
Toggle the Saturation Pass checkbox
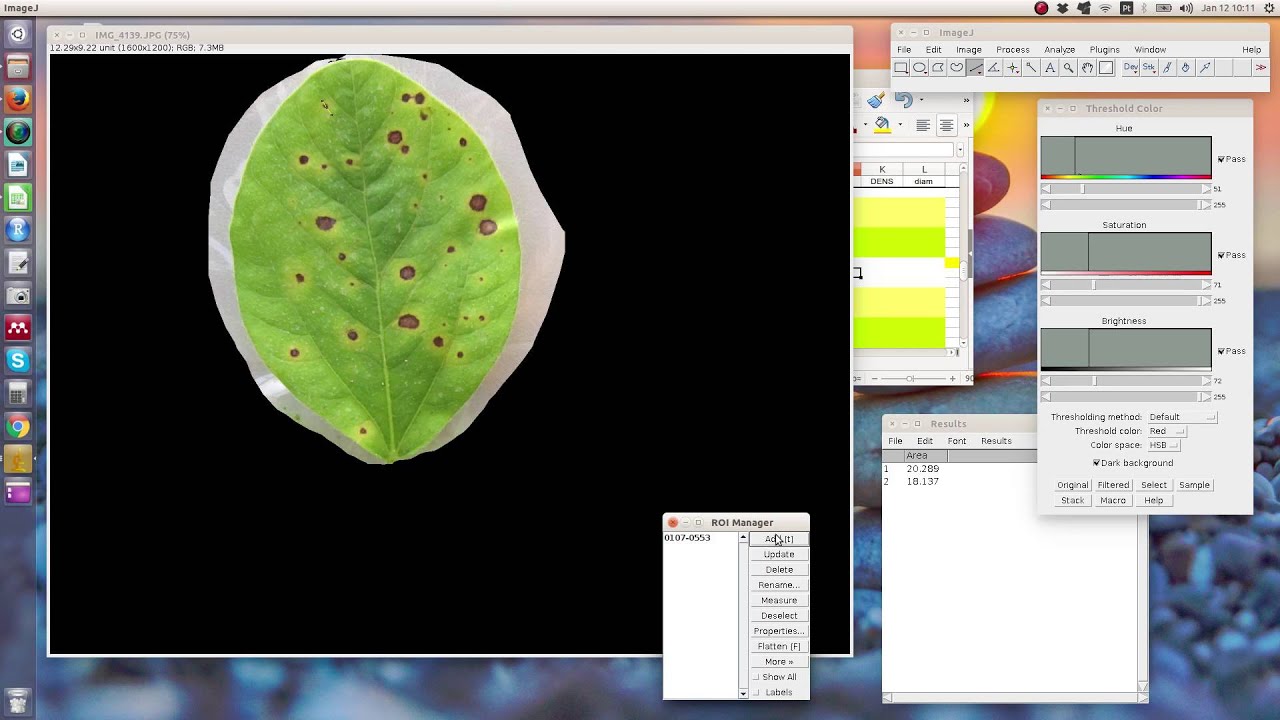click(1221, 256)
